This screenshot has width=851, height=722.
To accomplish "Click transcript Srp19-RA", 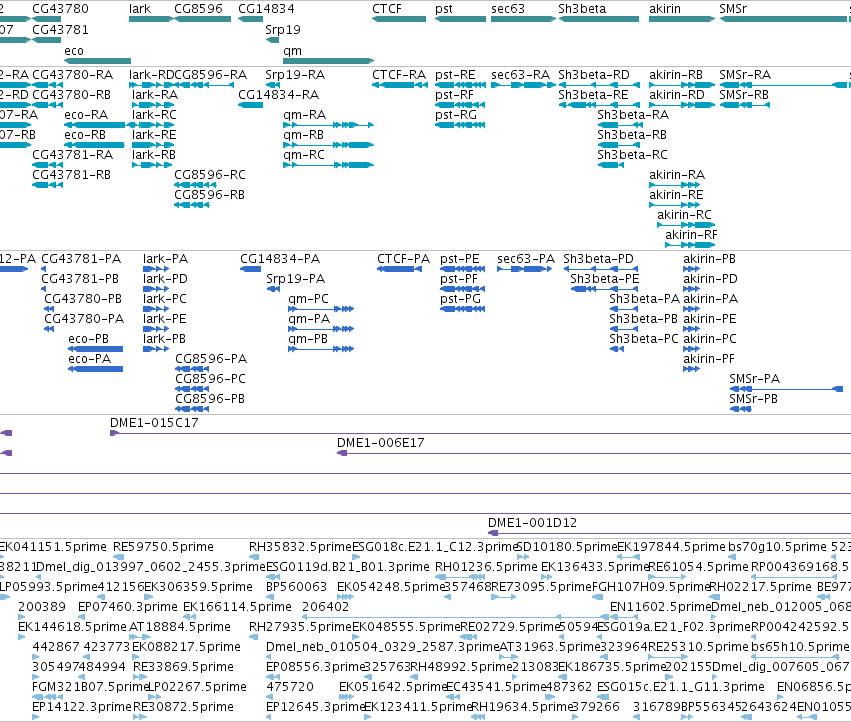I will click(295, 75).
